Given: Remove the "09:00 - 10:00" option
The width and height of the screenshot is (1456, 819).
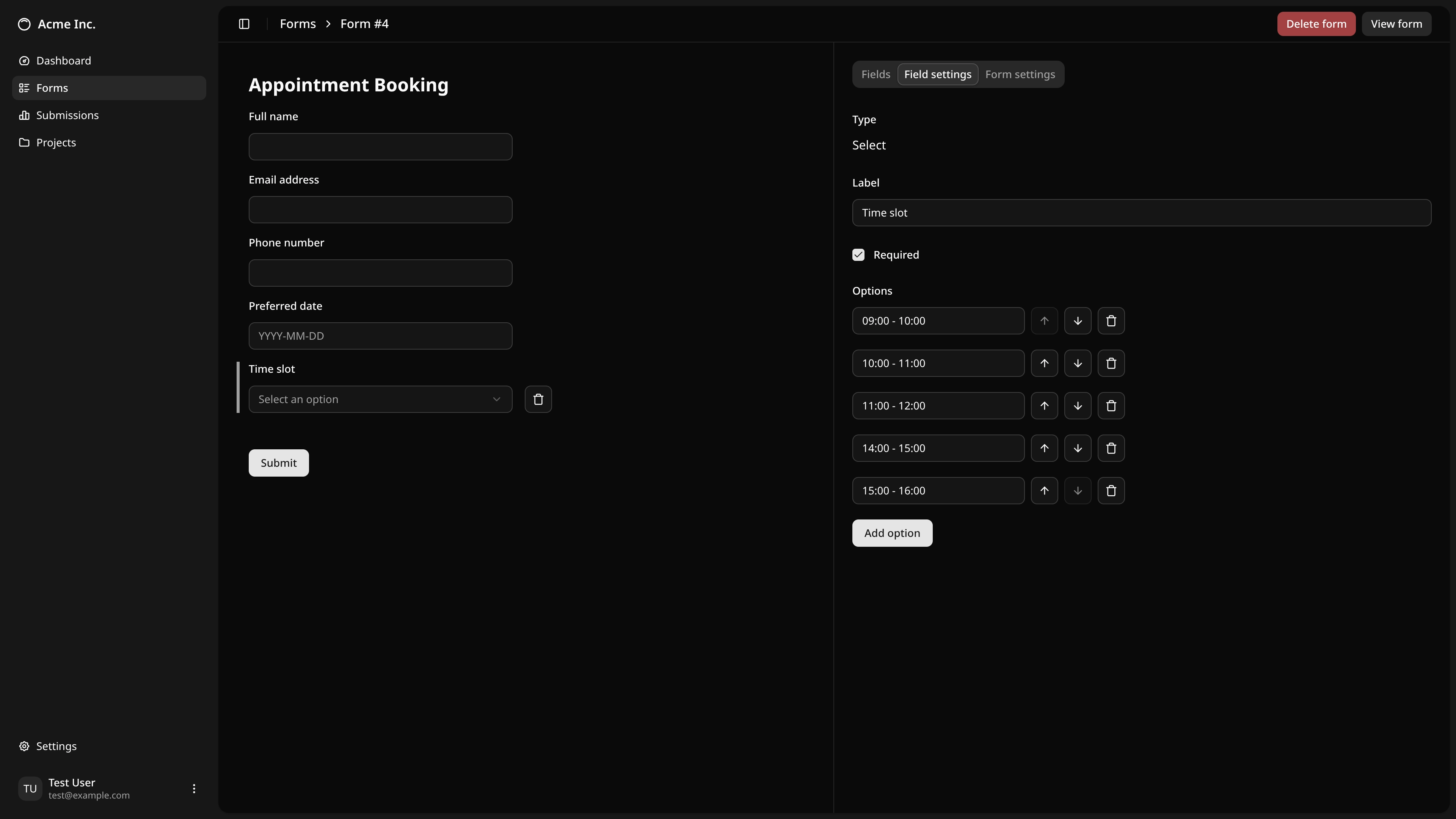Looking at the screenshot, I should [1111, 320].
